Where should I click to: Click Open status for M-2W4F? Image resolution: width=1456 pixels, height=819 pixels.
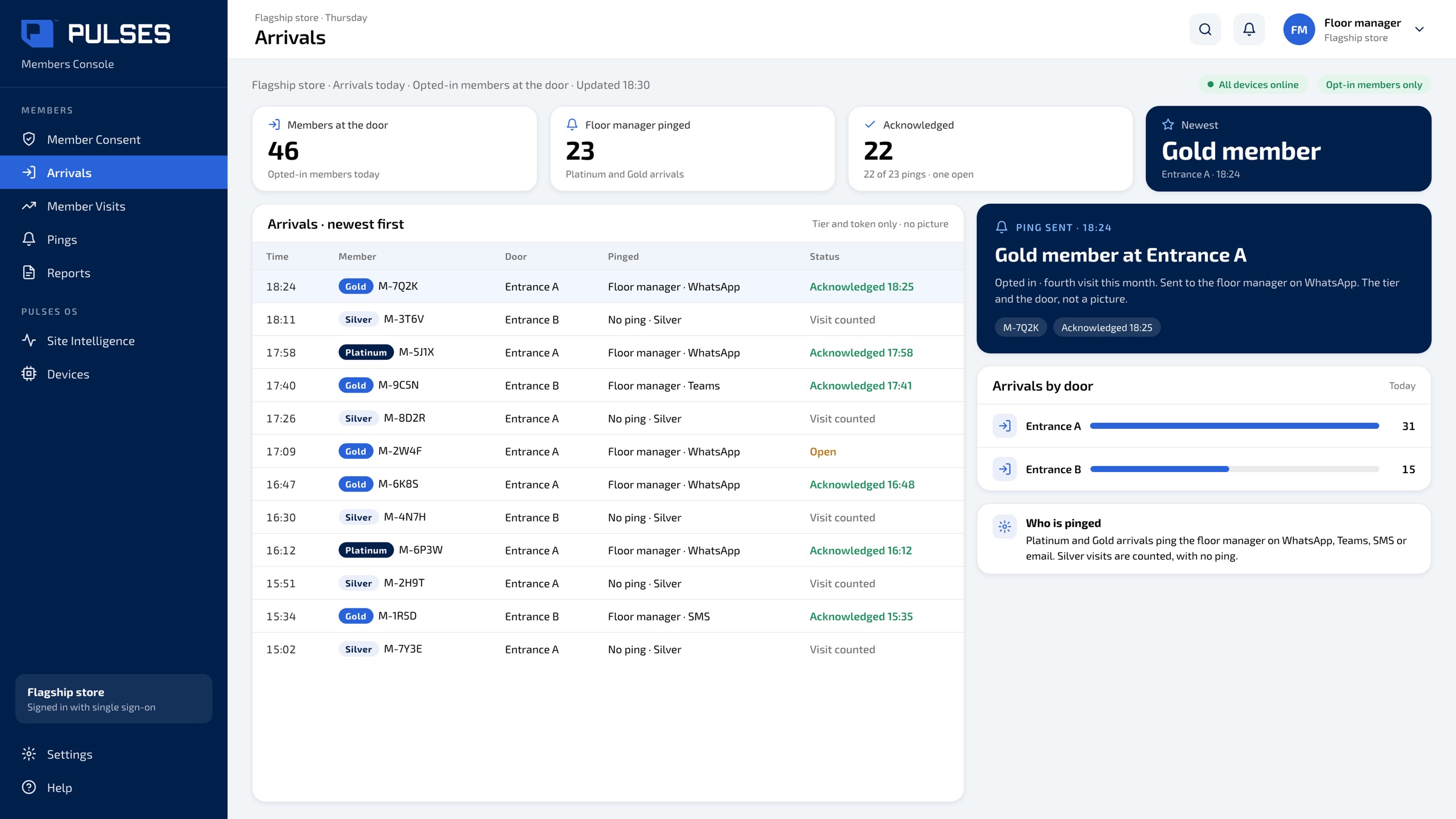823,451
